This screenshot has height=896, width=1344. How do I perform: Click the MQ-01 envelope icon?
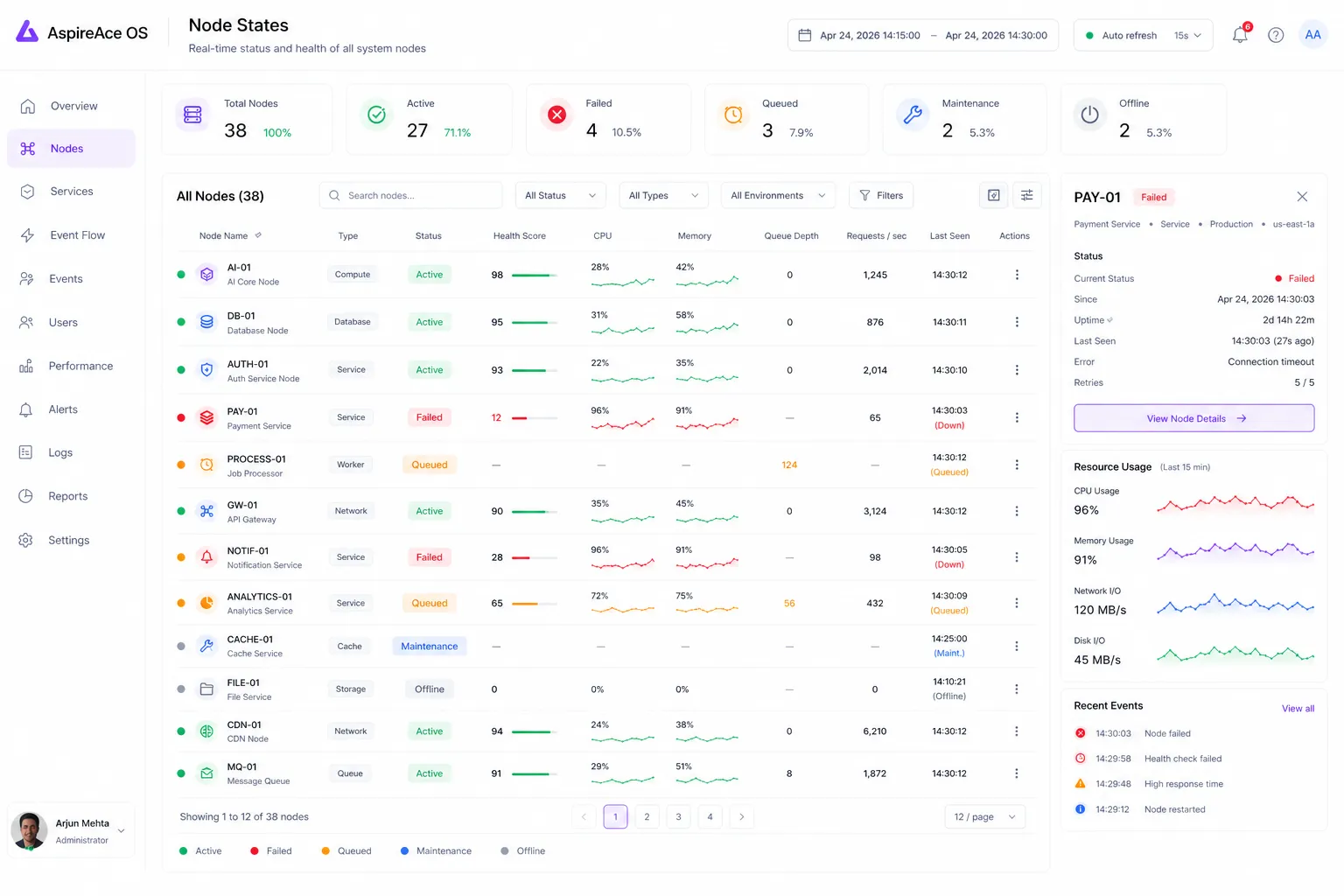click(206, 773)
